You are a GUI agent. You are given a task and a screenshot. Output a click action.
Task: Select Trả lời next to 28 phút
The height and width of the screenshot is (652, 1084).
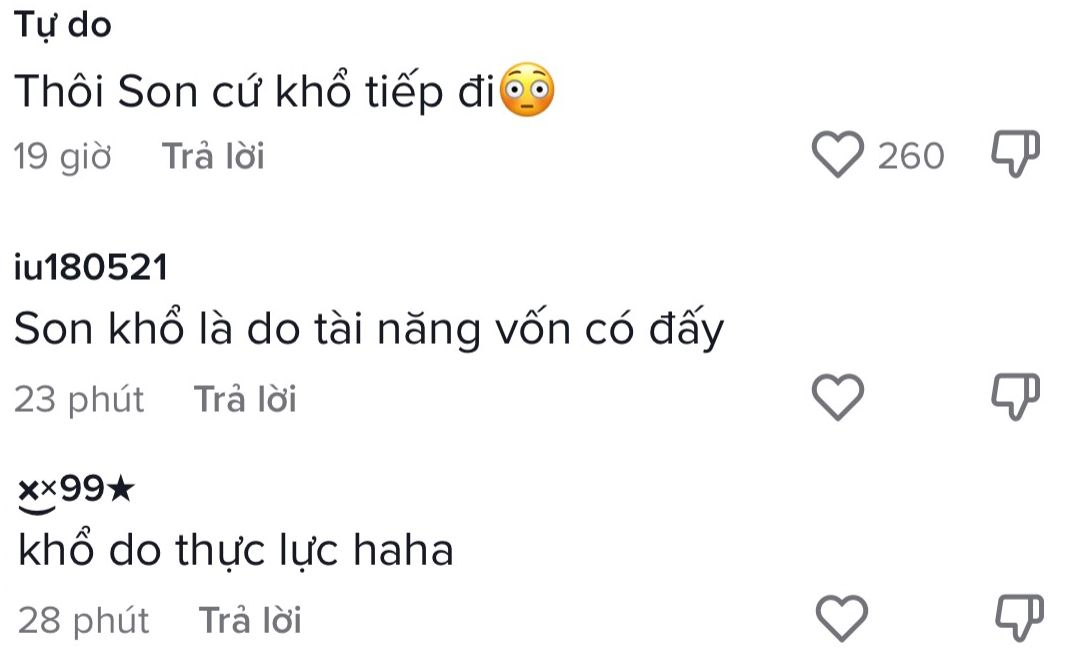pos(250,620)
